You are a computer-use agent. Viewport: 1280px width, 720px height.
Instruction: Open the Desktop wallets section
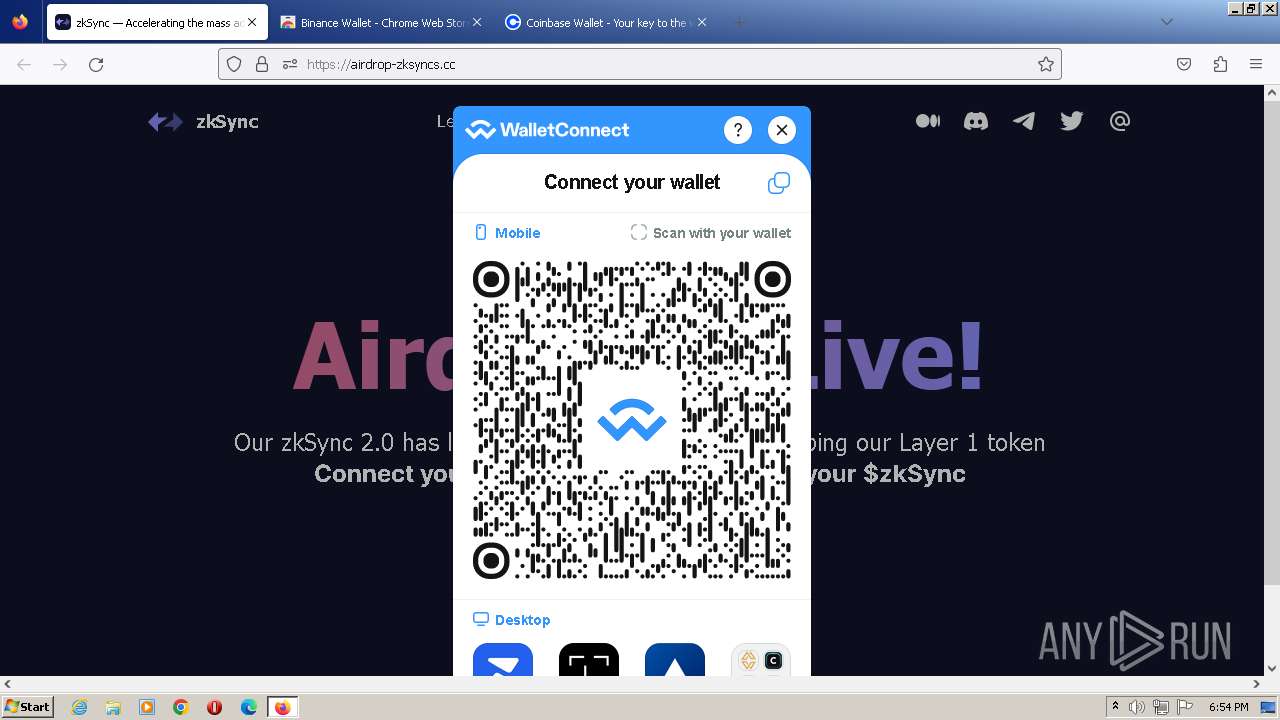point(512,620)
